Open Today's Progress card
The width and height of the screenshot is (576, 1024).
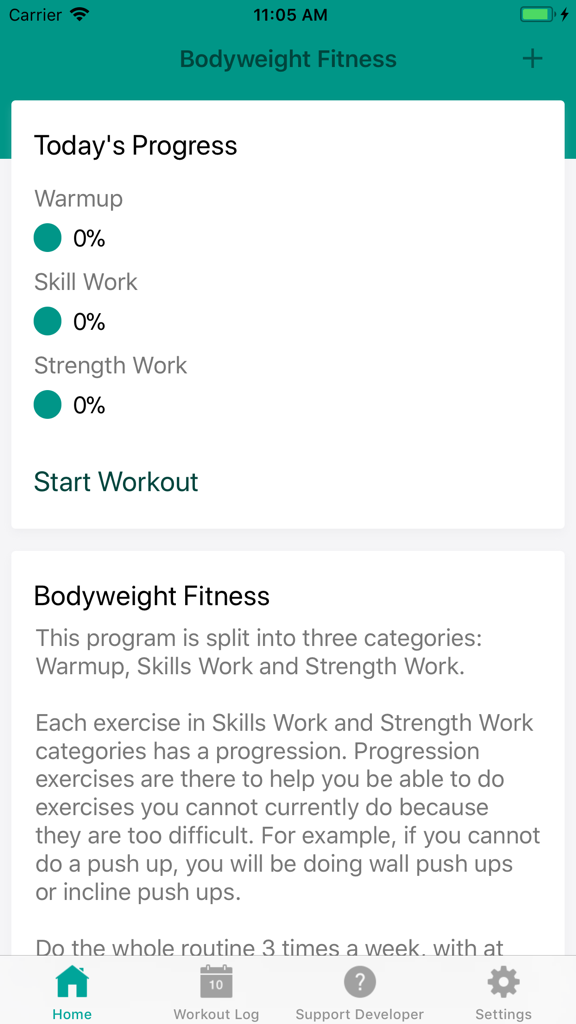[x=135, y=145]
